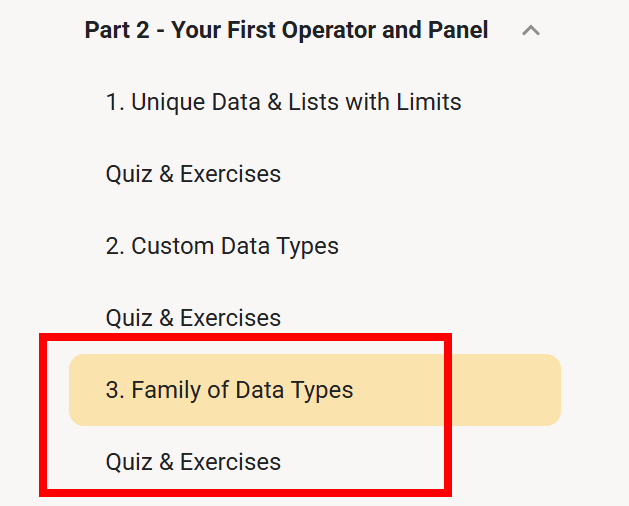
Task: Open Quiz & Exercises below lesson 1
Action: click(193, 174)
